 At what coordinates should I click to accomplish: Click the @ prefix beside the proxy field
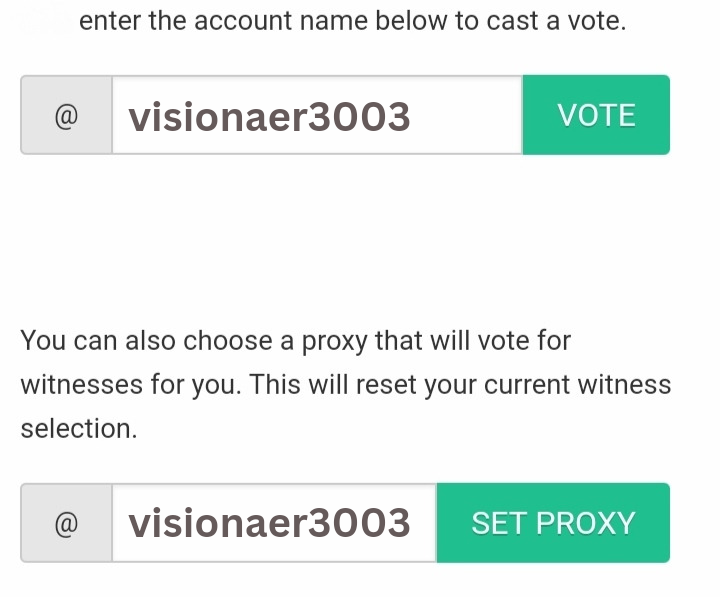click(66, 523)
